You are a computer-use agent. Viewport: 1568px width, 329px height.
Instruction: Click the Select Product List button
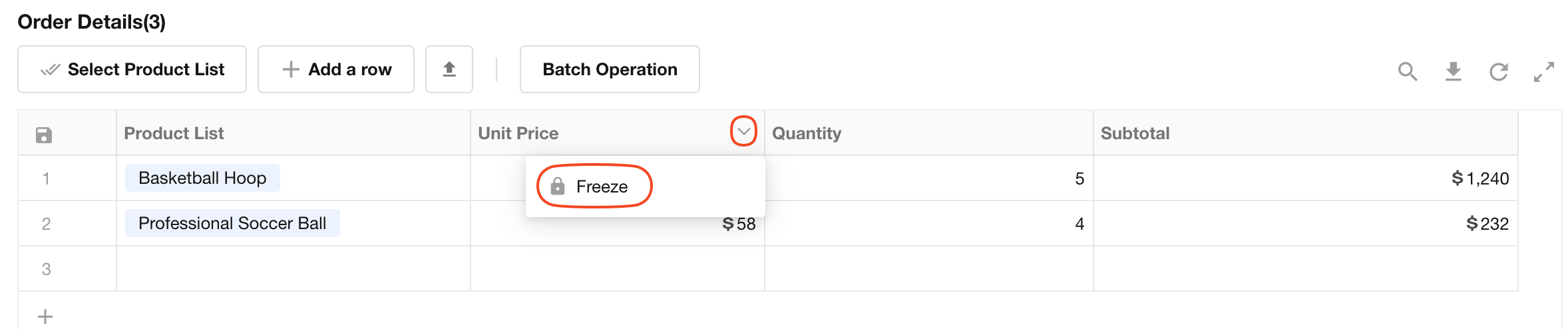pos(132,69)
